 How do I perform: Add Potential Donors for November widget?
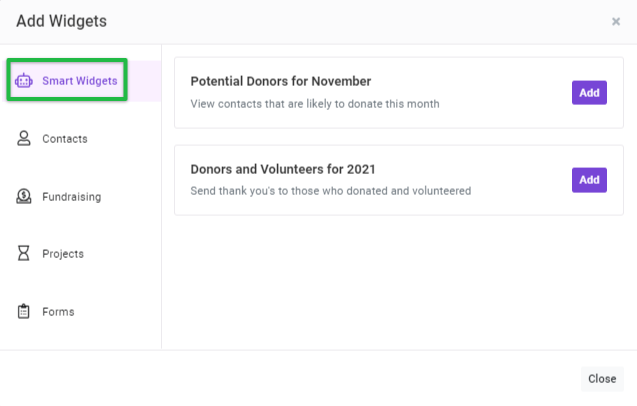589,93
